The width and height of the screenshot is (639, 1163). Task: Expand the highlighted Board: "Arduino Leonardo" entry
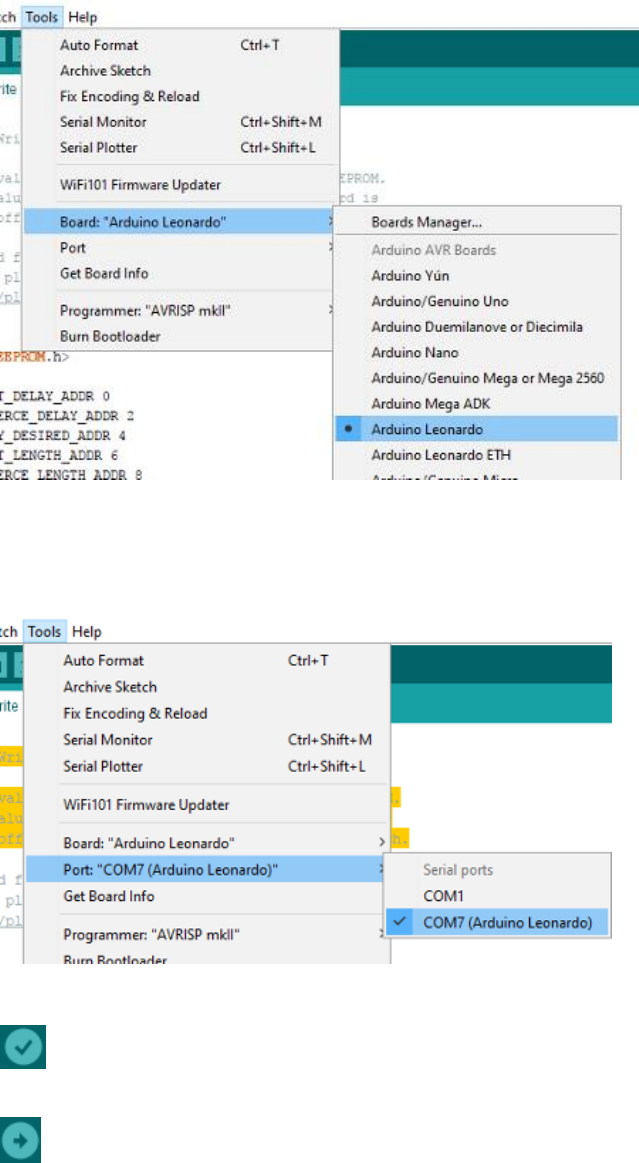pos(179,222)
